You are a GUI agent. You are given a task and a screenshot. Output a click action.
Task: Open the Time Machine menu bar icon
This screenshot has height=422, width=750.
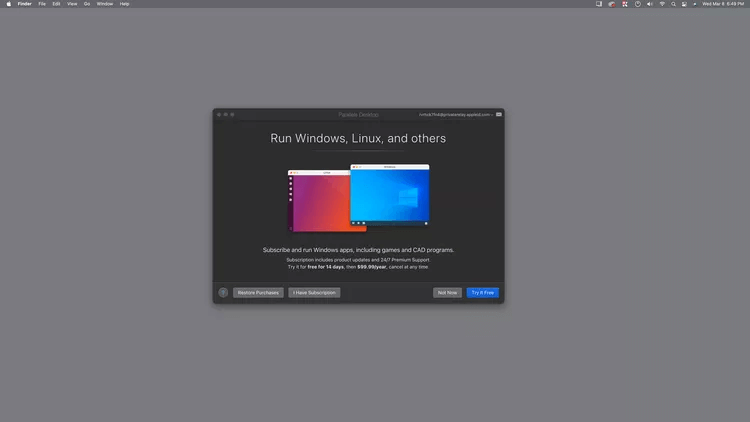(638, 4)
